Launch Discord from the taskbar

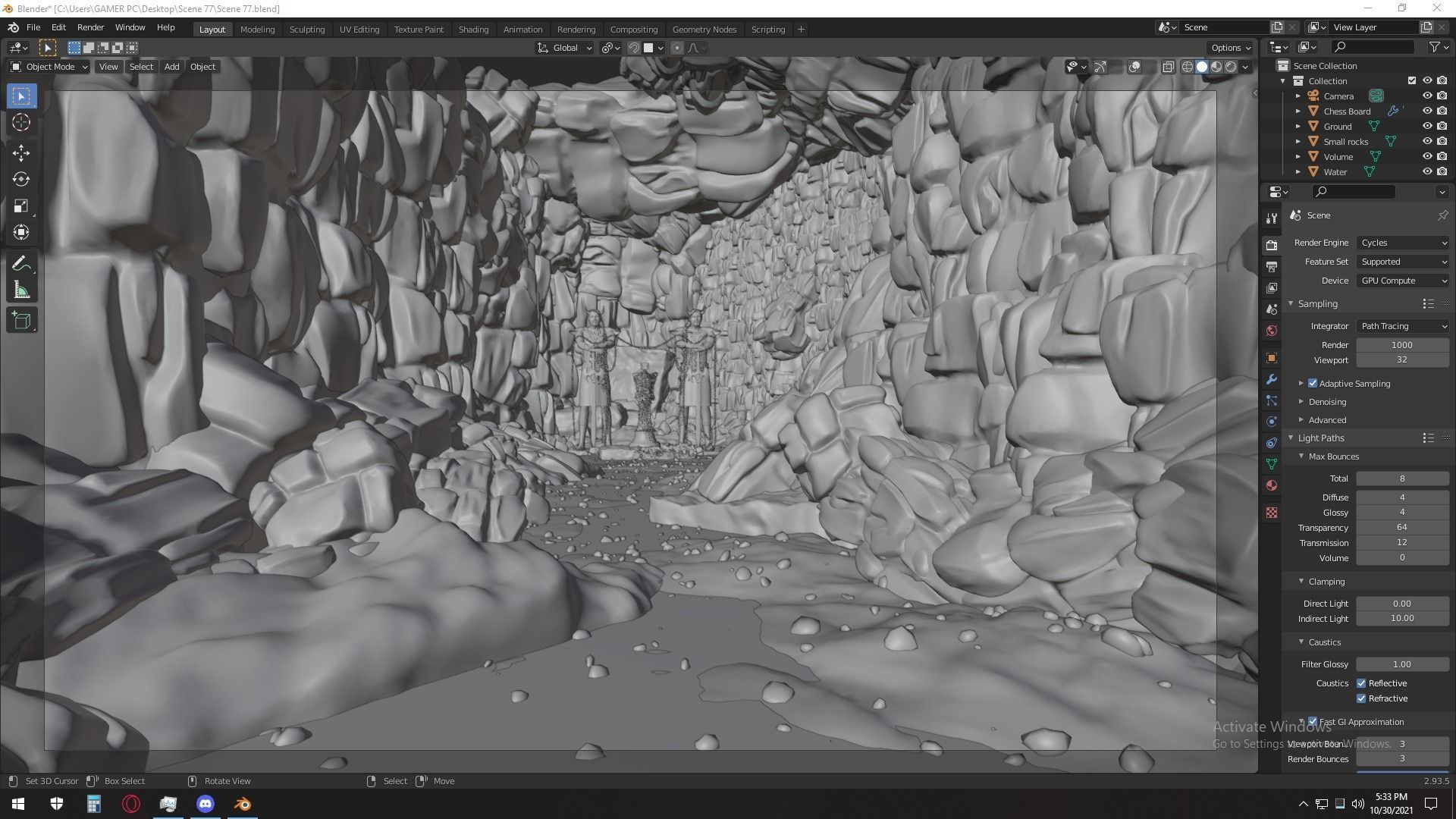206,804
